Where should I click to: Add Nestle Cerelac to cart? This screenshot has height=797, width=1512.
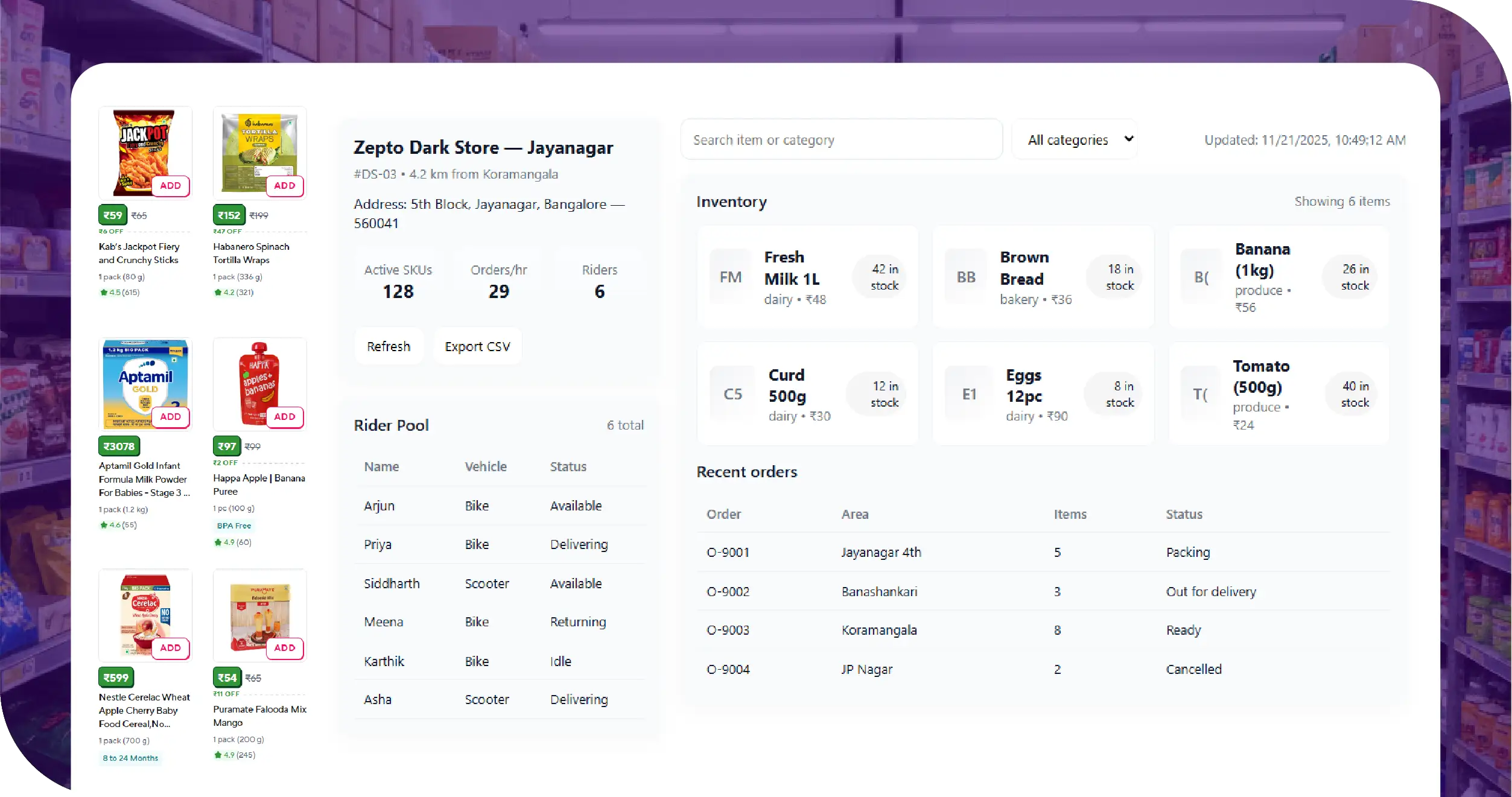click(170, 648)
